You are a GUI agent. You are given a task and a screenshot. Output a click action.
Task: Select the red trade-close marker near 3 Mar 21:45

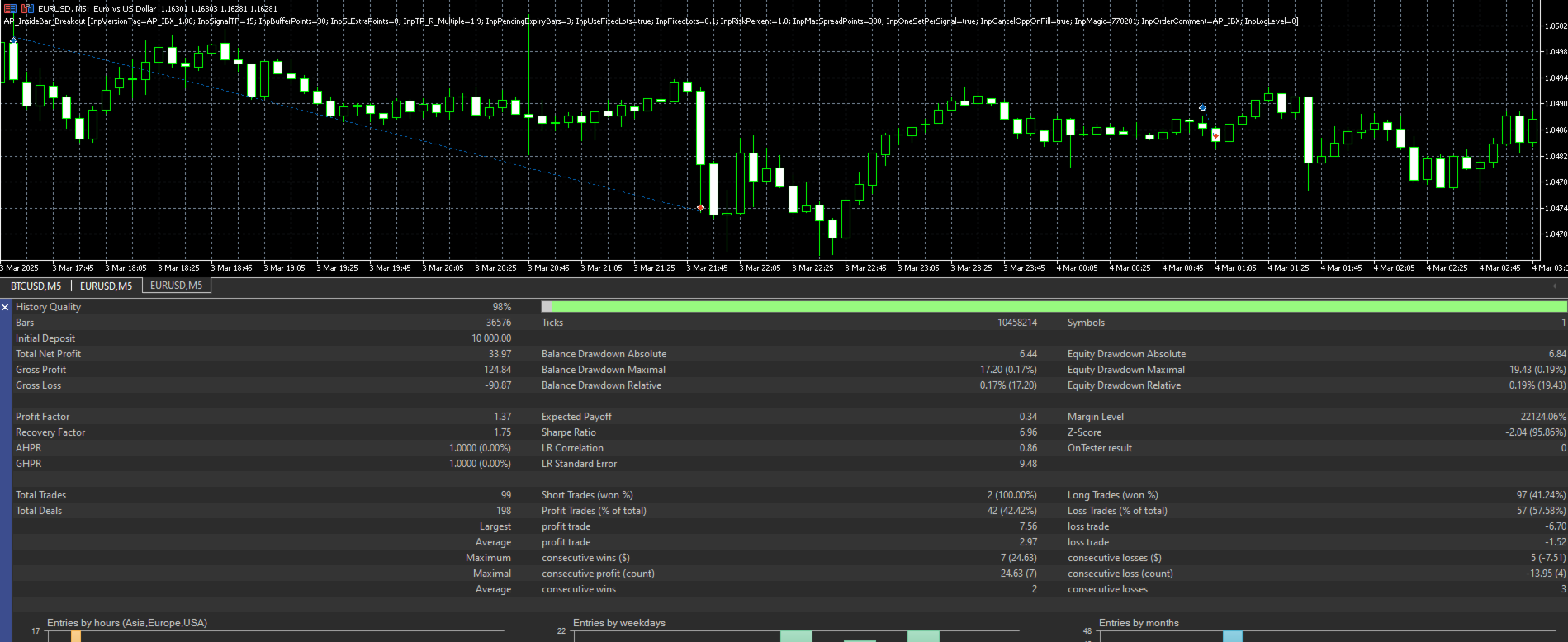click(701, 208)
